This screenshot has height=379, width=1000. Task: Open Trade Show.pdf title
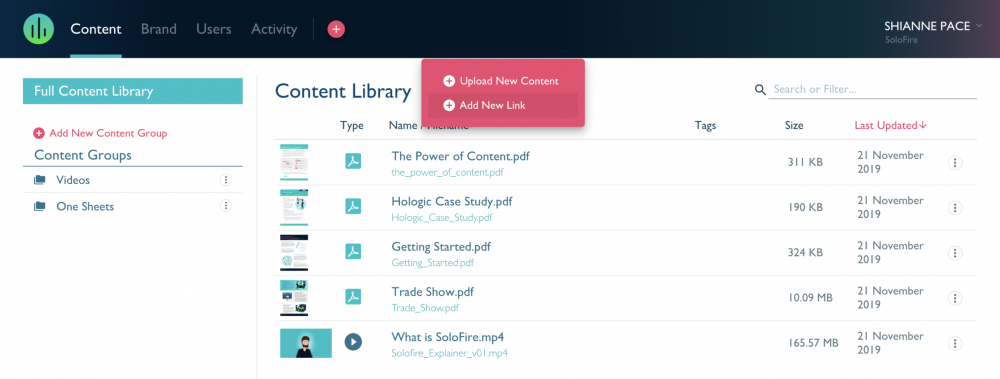432,292
